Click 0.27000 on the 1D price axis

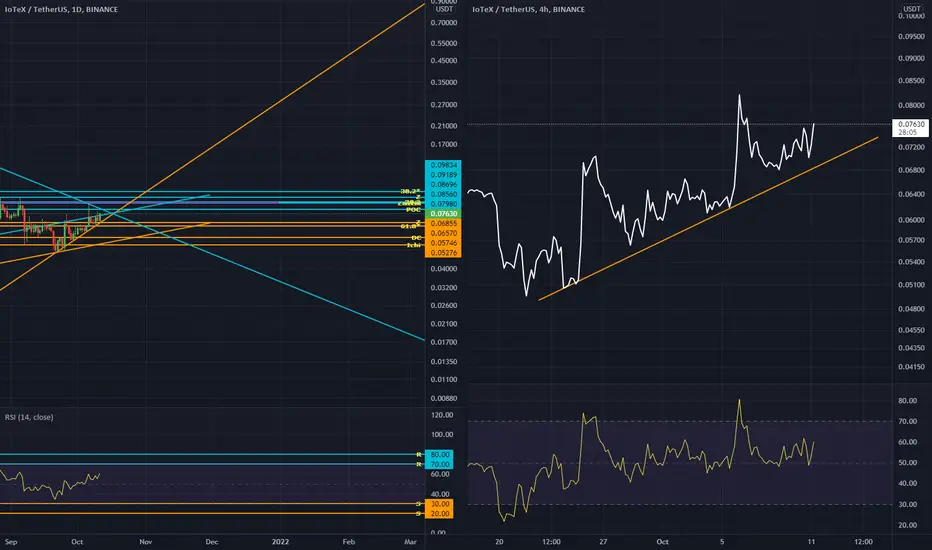point(444,105)
